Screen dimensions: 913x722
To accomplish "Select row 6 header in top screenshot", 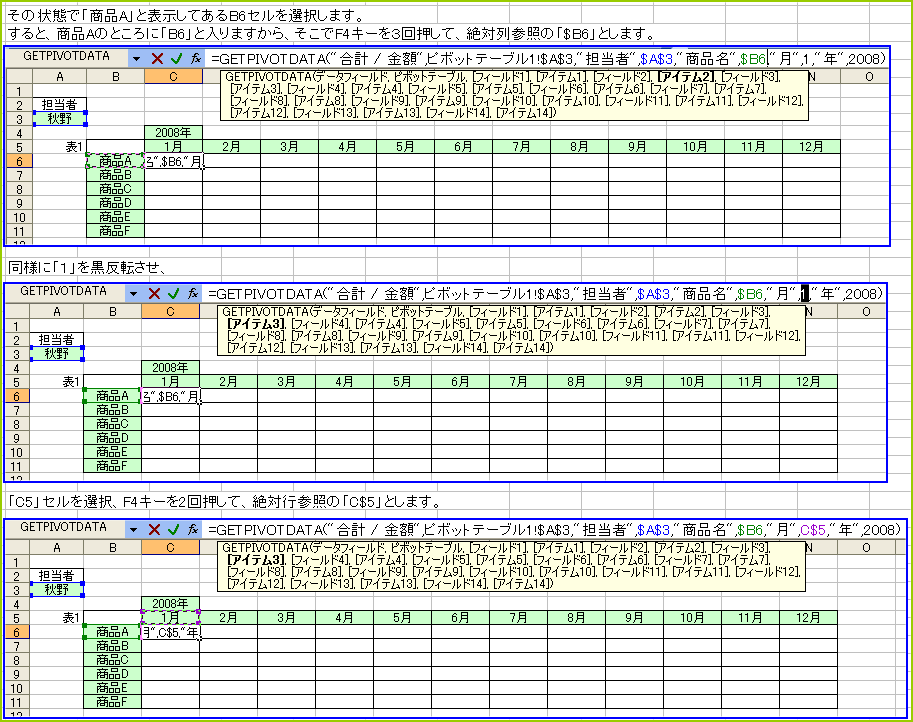I will click(19, 161).
